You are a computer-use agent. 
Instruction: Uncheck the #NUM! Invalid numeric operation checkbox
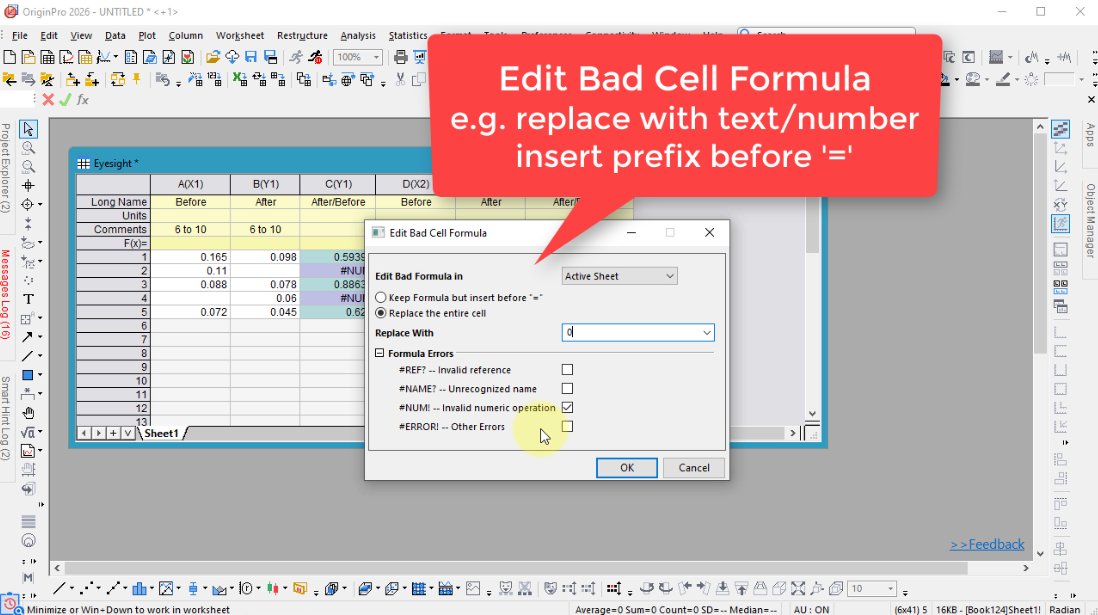click(x=567, y=407)
